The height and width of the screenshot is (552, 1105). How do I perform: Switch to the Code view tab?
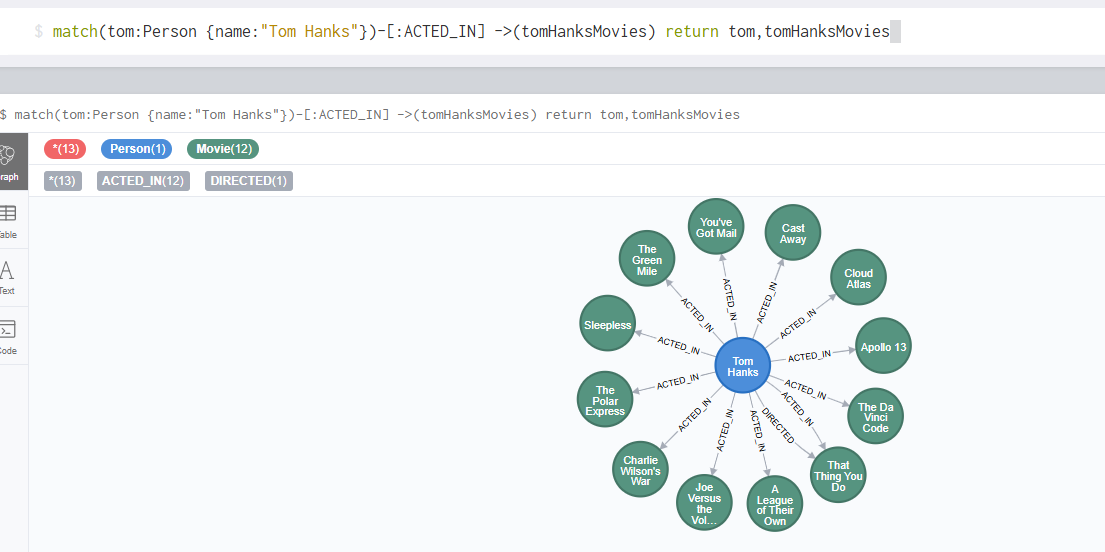13,336
